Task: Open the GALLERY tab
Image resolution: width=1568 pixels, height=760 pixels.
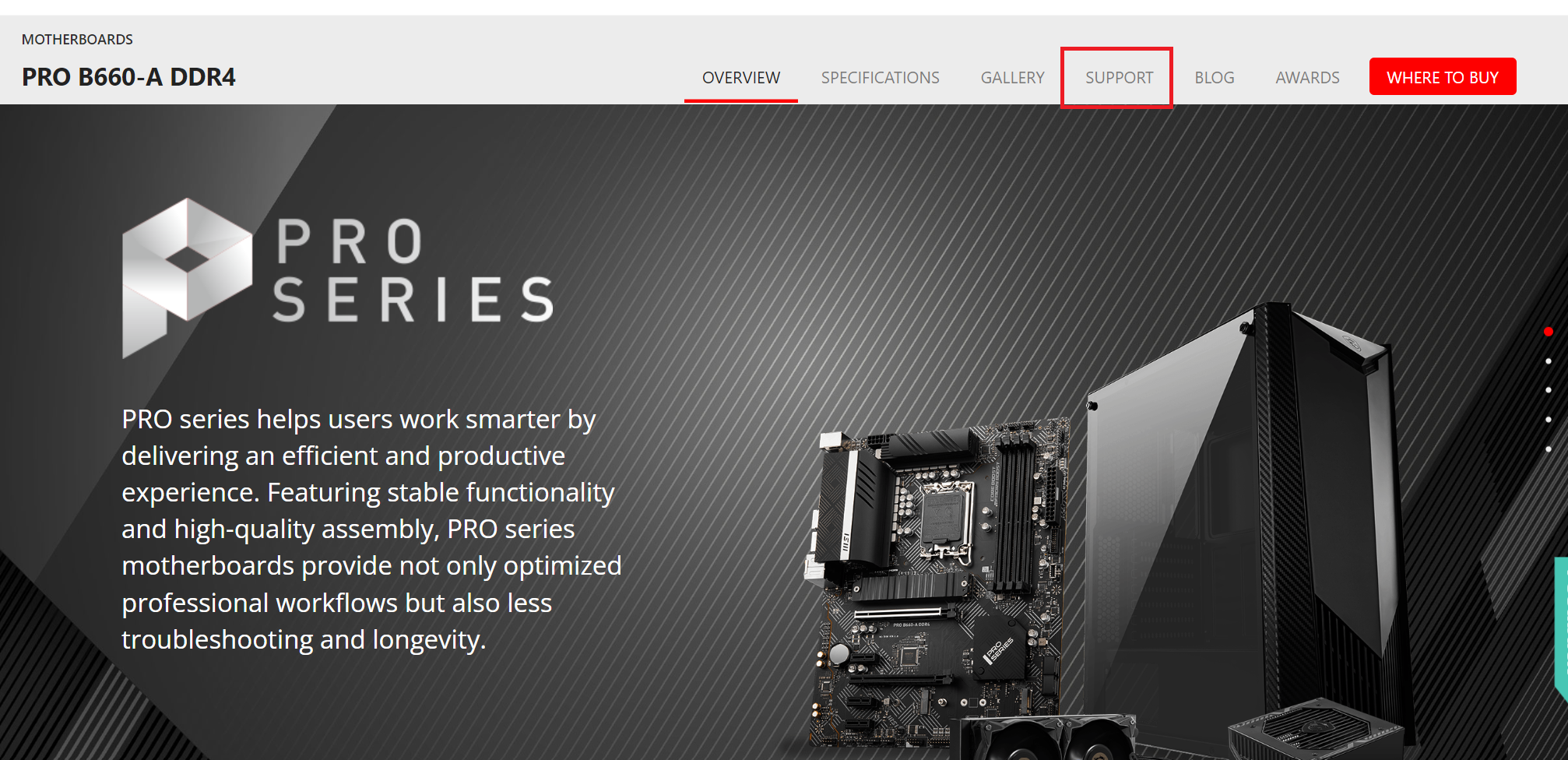Action: 1012,78
